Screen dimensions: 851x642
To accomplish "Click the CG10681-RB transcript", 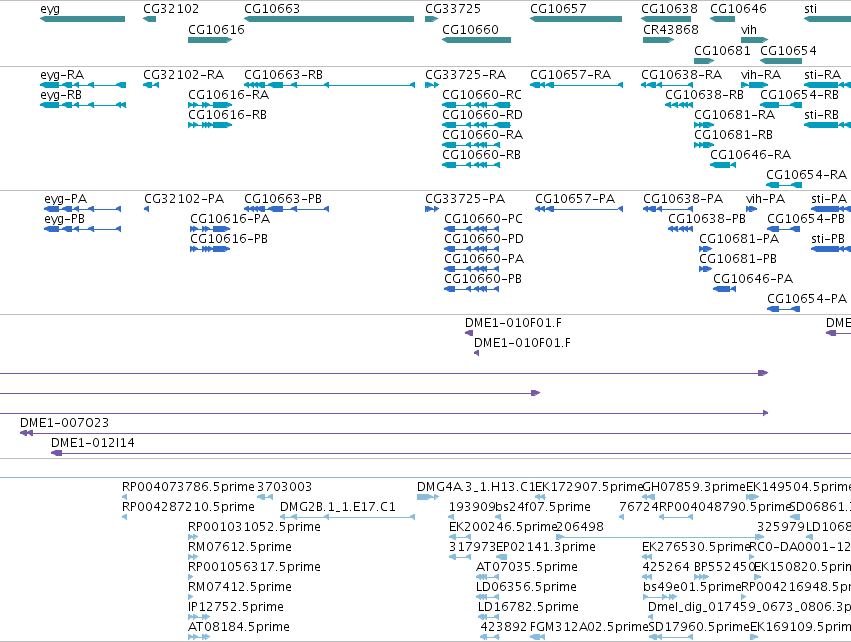I will [x=704, y=145].
